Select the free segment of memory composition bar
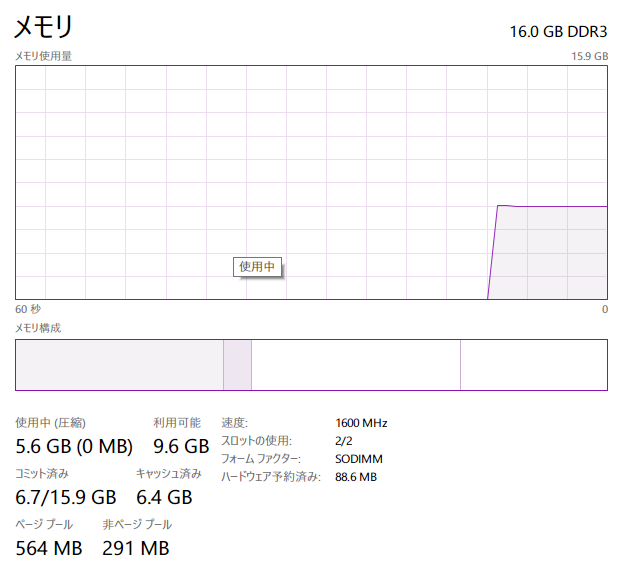 pos(534,365)
